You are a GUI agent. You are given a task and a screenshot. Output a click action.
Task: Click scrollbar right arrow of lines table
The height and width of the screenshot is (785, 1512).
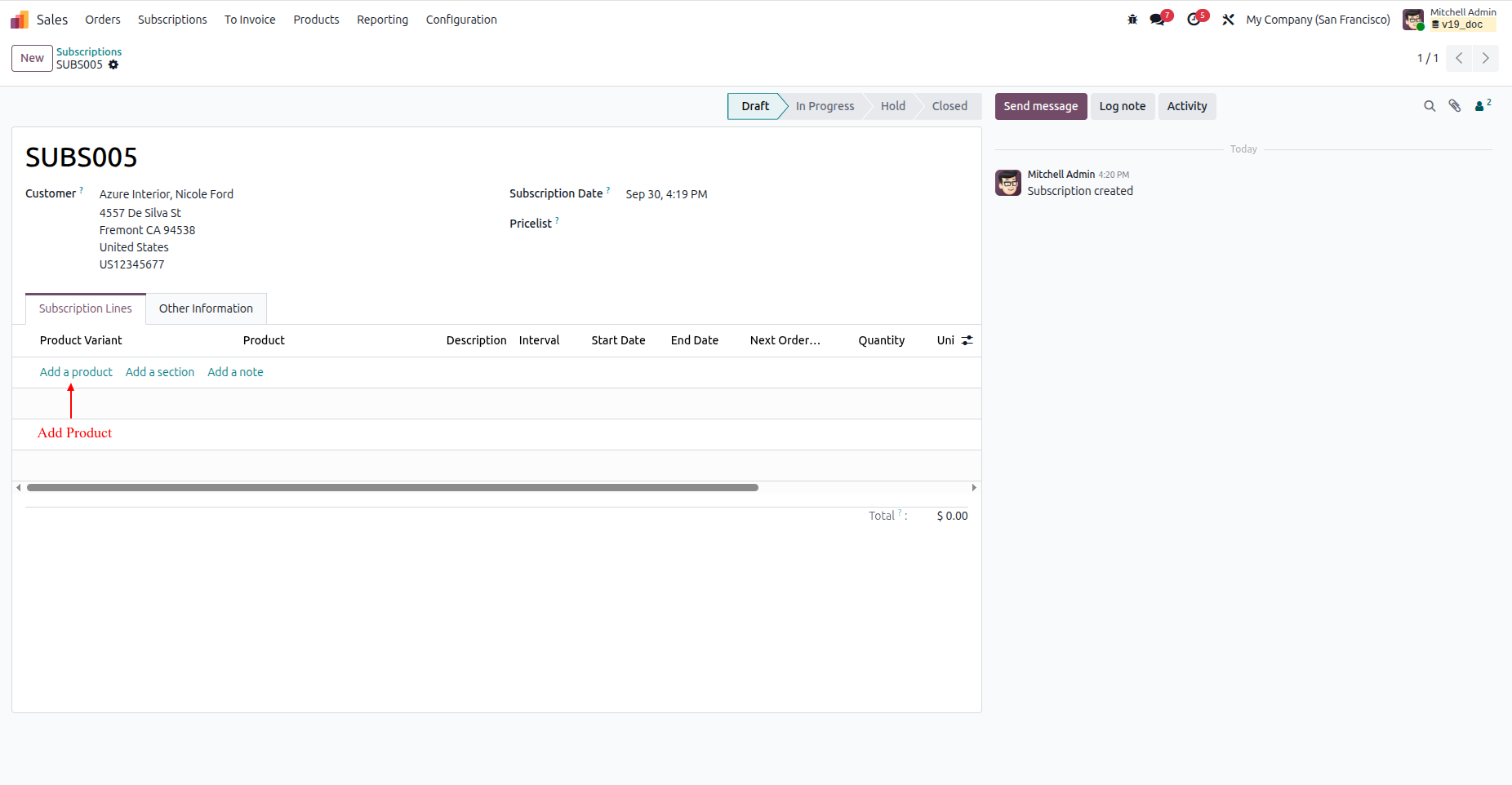[974, 488]
